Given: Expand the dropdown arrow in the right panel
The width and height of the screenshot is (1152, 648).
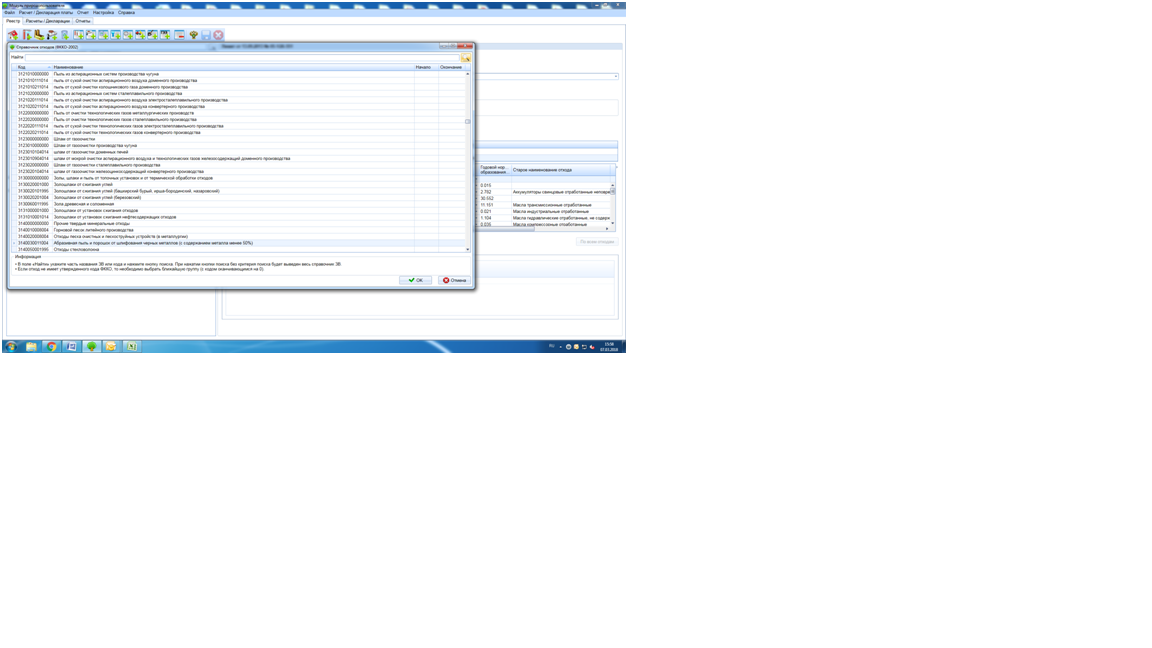Looking at the screenshot, I should click(616, 76).
